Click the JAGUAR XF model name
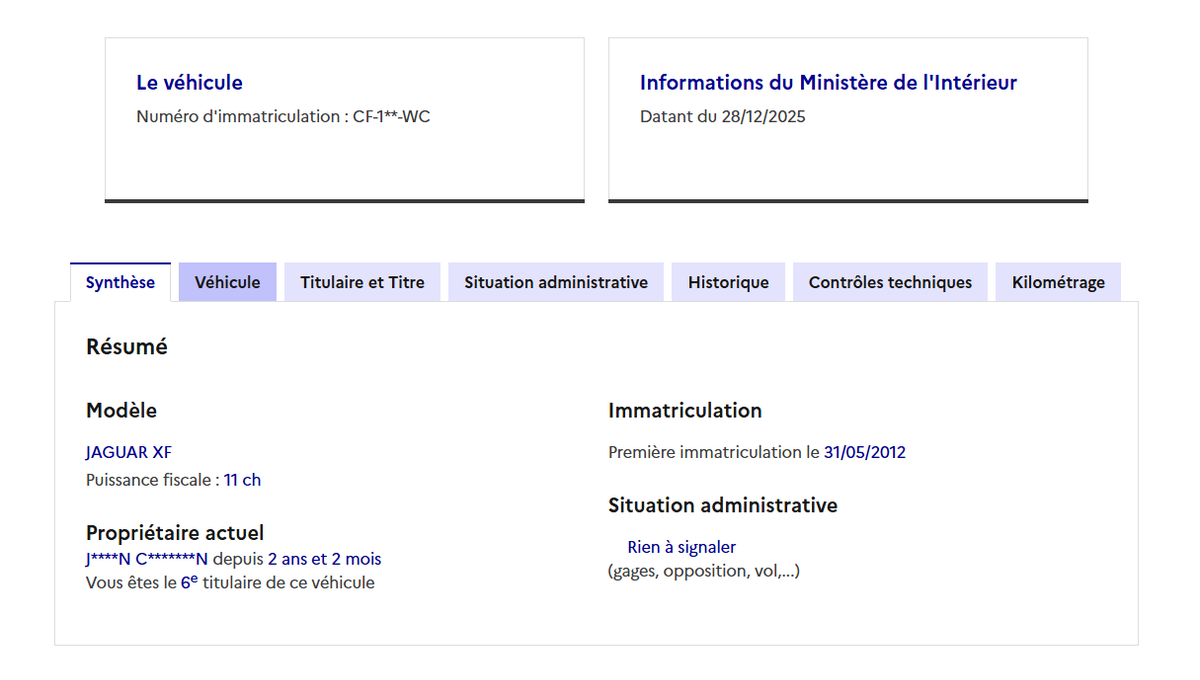 click(129, 452)
